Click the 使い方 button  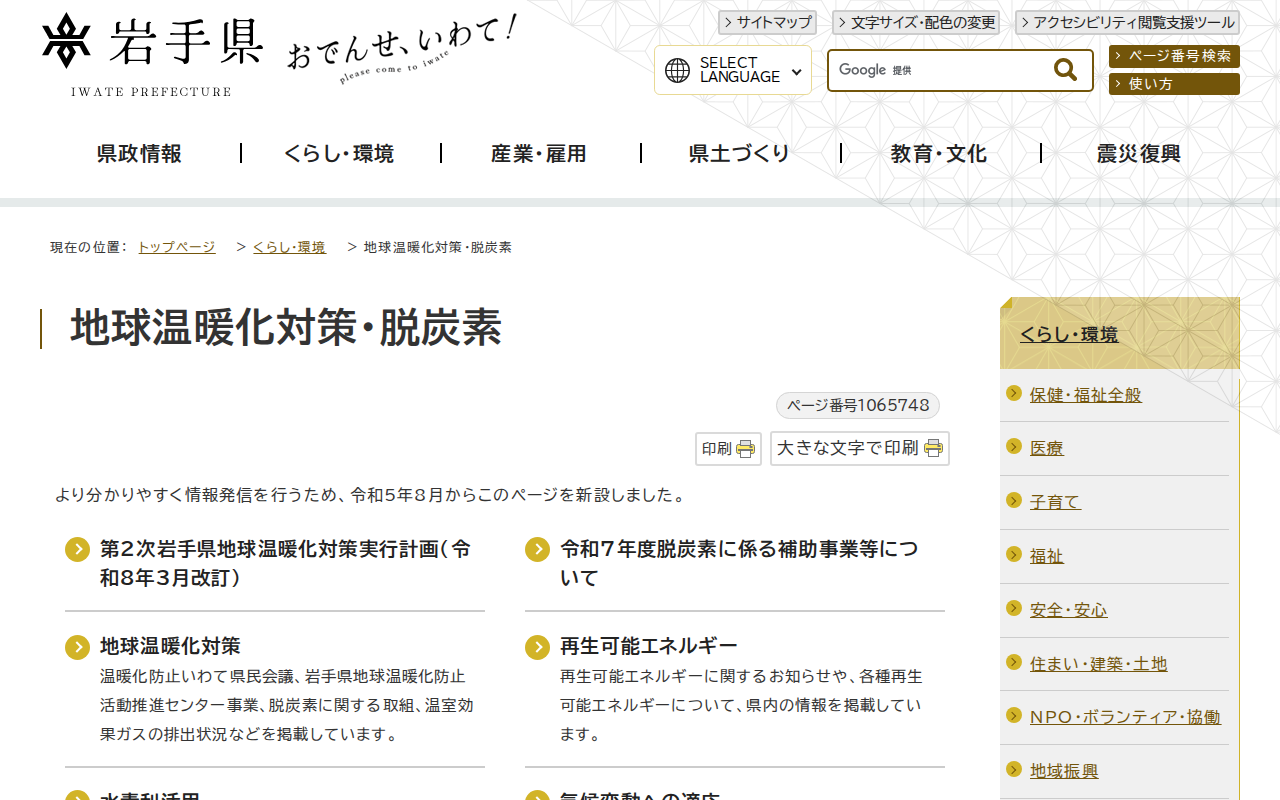click(x=1173, y=84)
